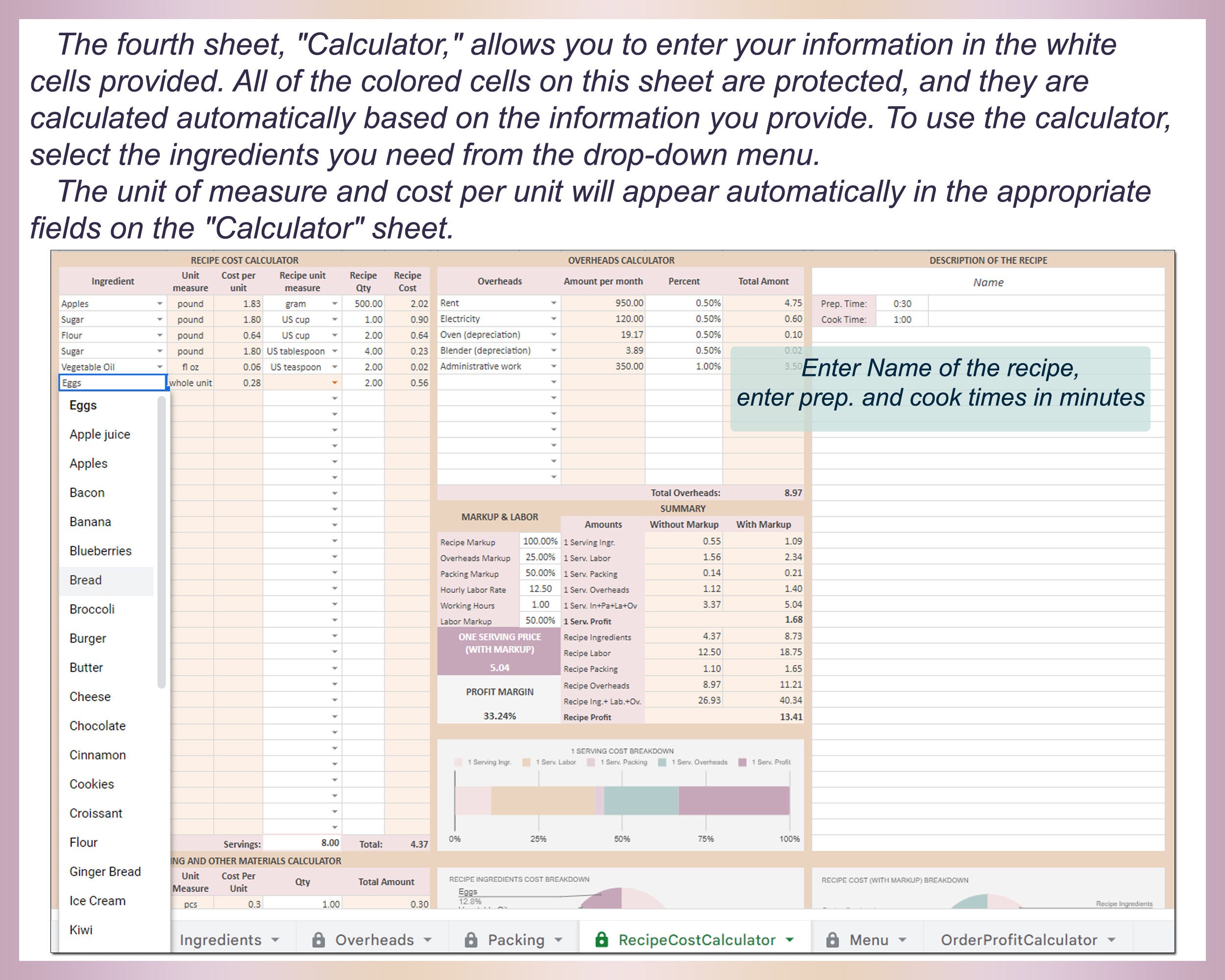
Task: Switch to the Overheads sheet tab
Action: (374, 940)
